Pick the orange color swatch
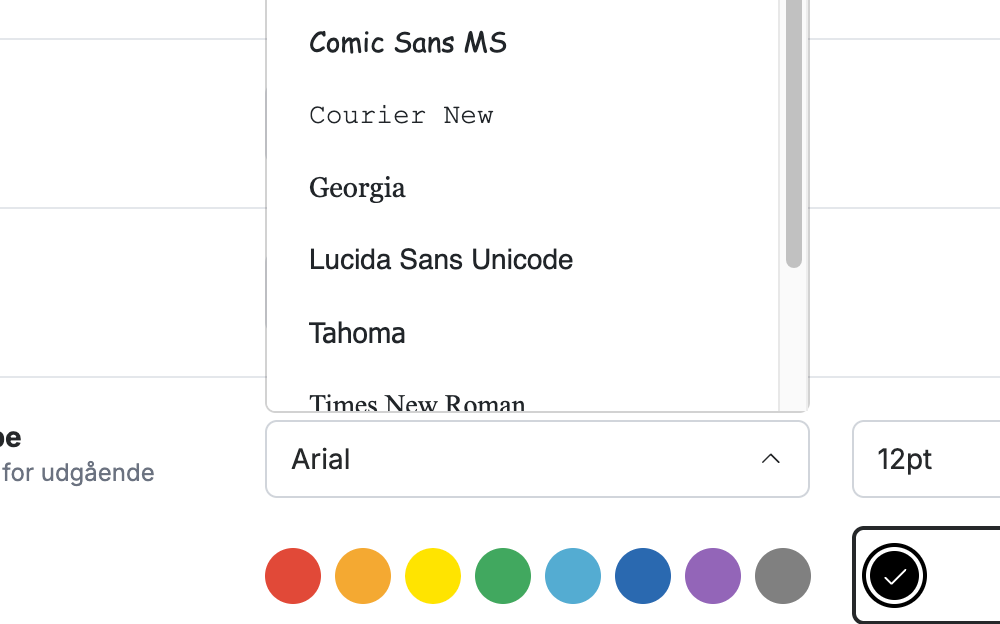Viewport: 1000px width, 624px height. 363,576
